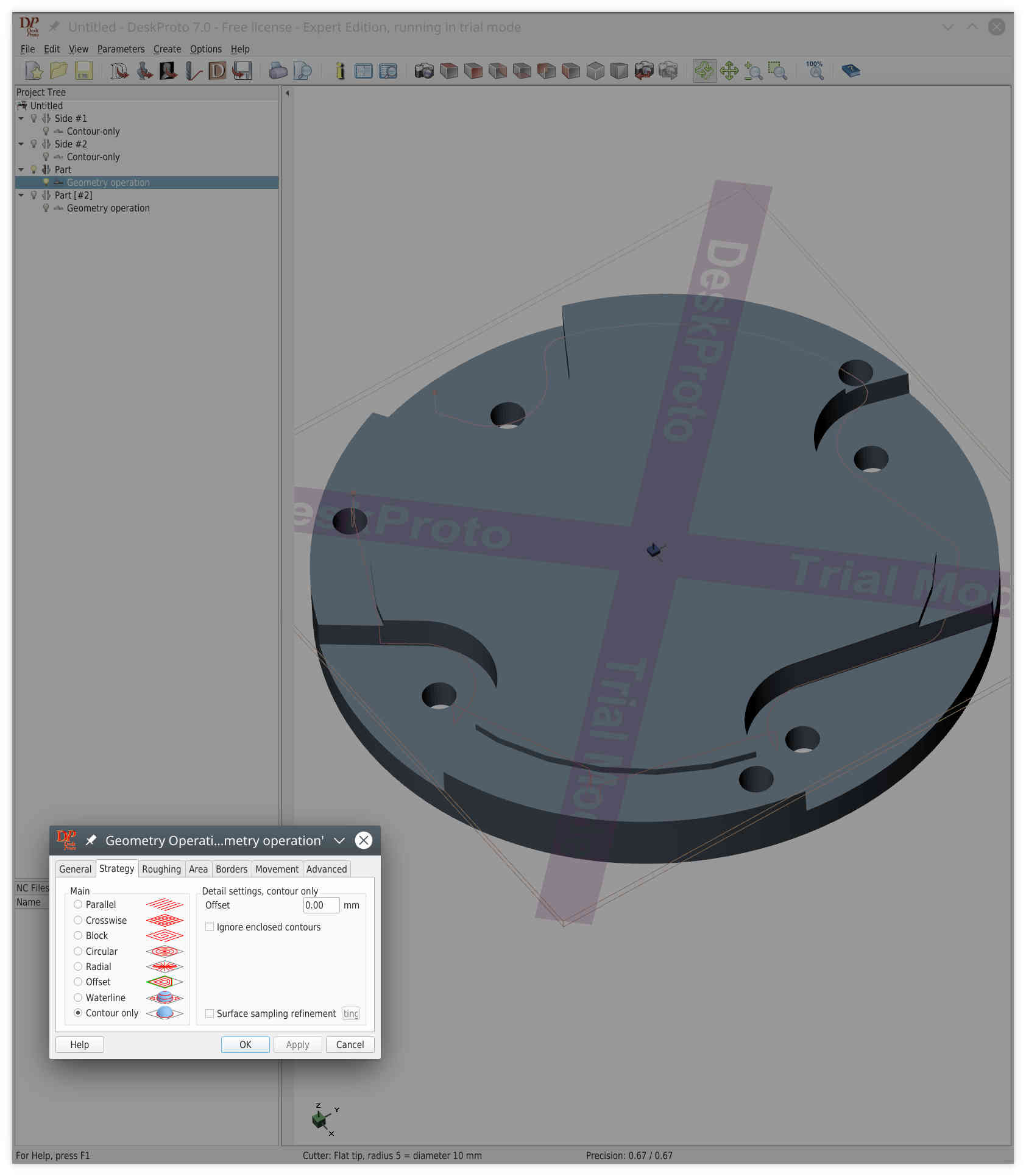
Task: Click the Open project folder icon
Action: pyautogui.click(x=58, y=71)
